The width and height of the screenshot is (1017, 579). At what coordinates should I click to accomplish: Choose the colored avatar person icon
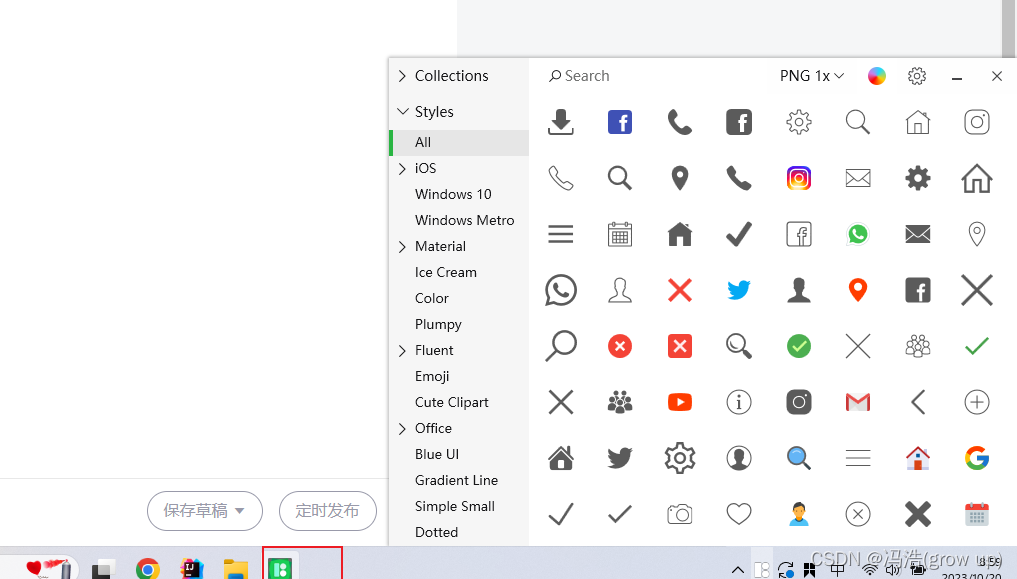coord(798,514)
